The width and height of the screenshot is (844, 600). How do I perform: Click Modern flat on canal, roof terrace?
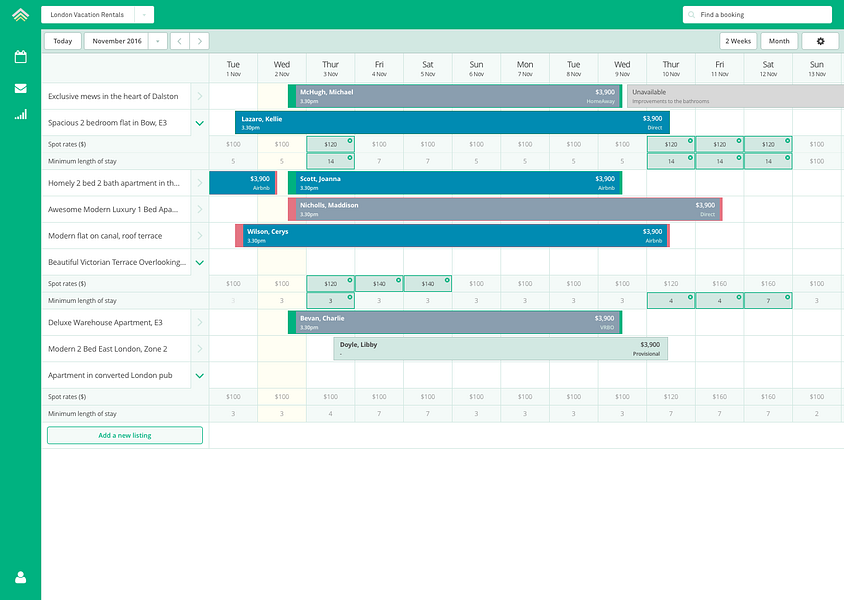pos(105,236)
